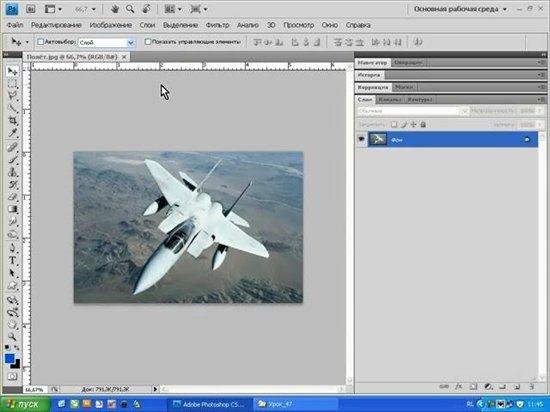Select the 3D Rotate tool

coord(12,300)
